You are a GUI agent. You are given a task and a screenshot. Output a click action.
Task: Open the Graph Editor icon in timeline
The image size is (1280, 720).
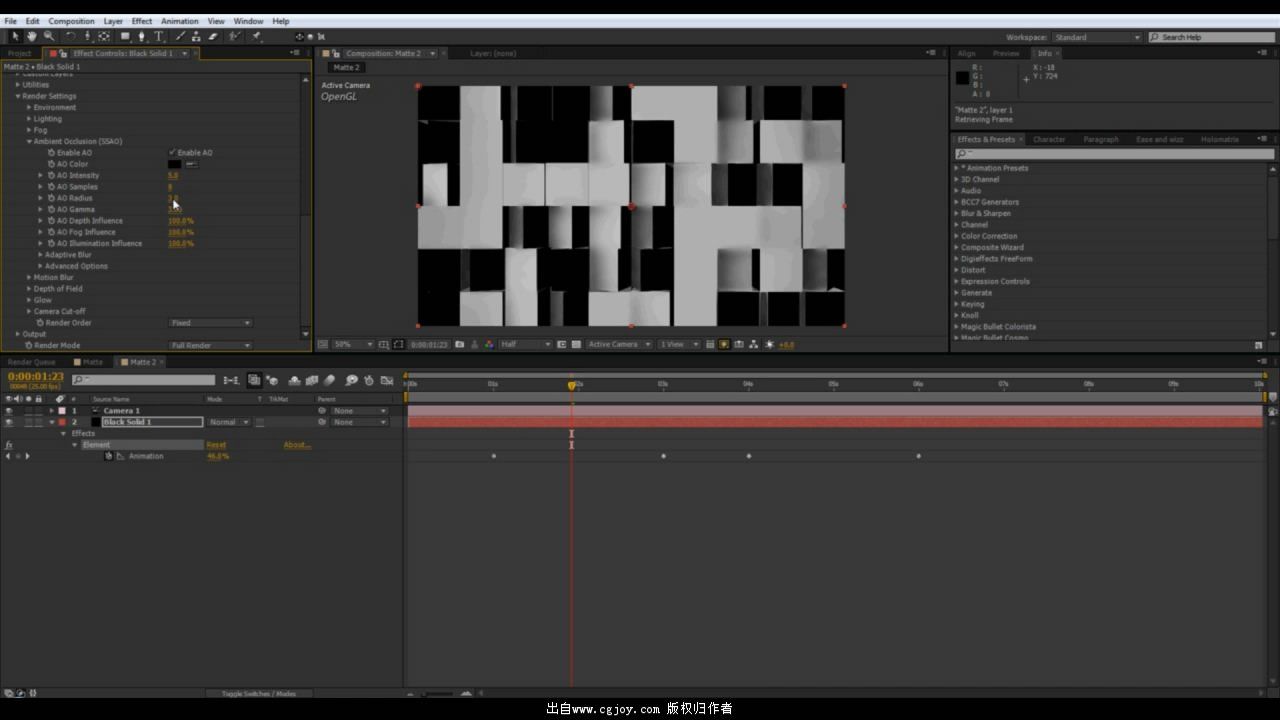pos(386,380)
